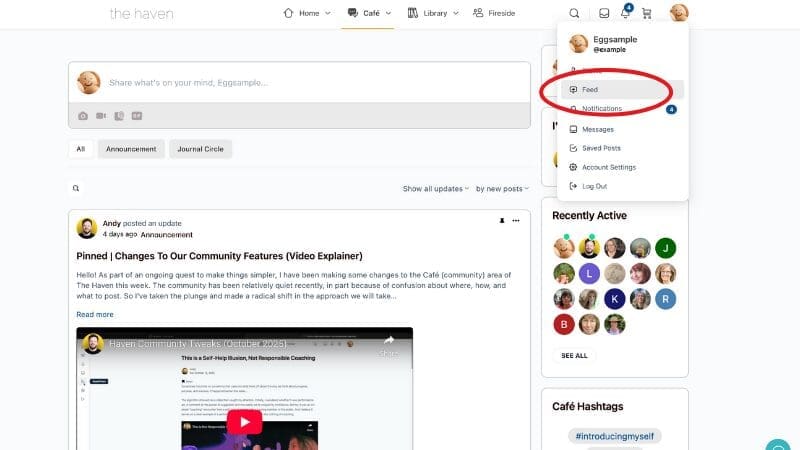Screen dimensions: 800x450
Task: Click the camera photo upload icon
Action: (83, 116)
